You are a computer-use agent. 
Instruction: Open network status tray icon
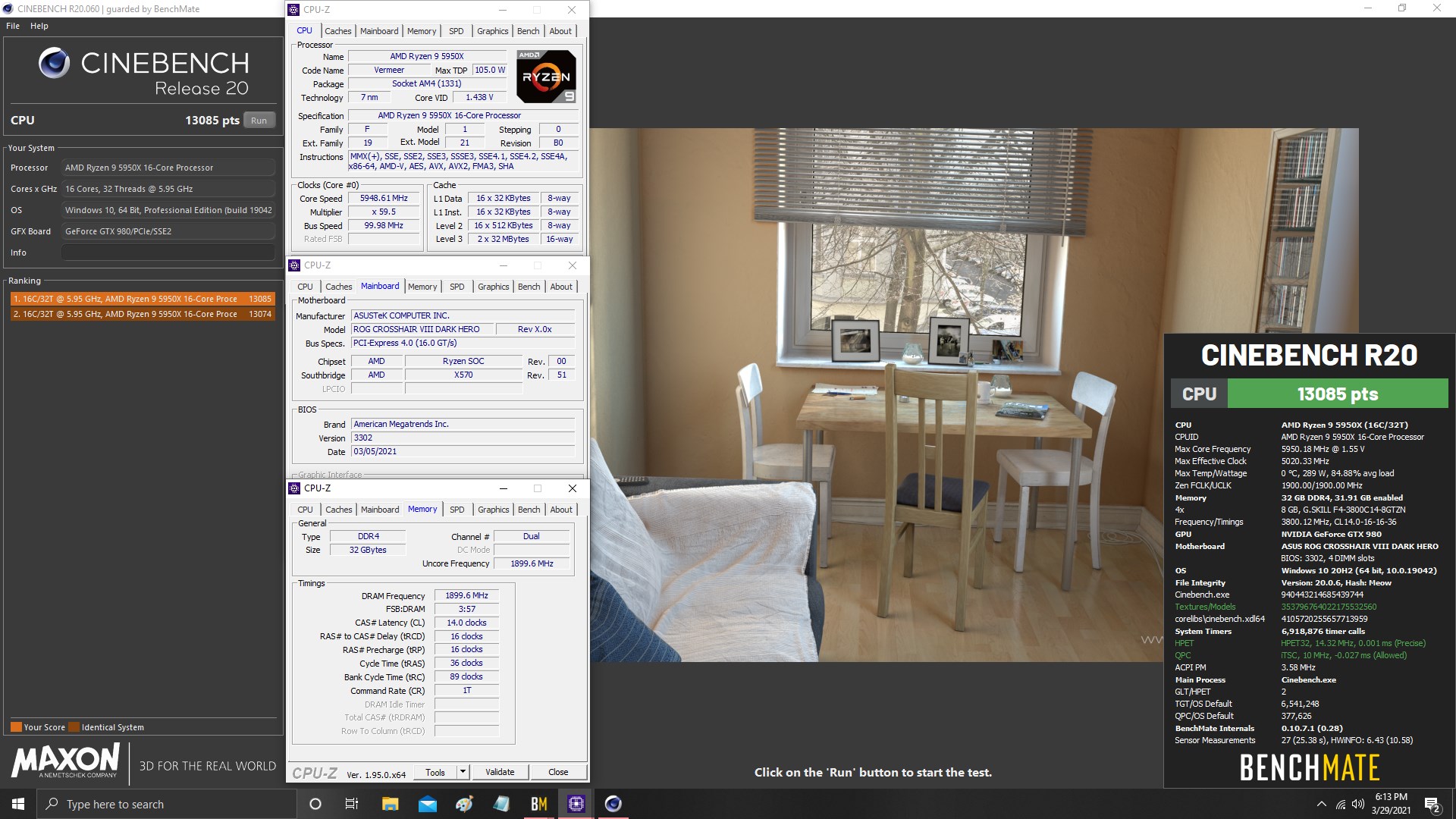pos(1341,804)
